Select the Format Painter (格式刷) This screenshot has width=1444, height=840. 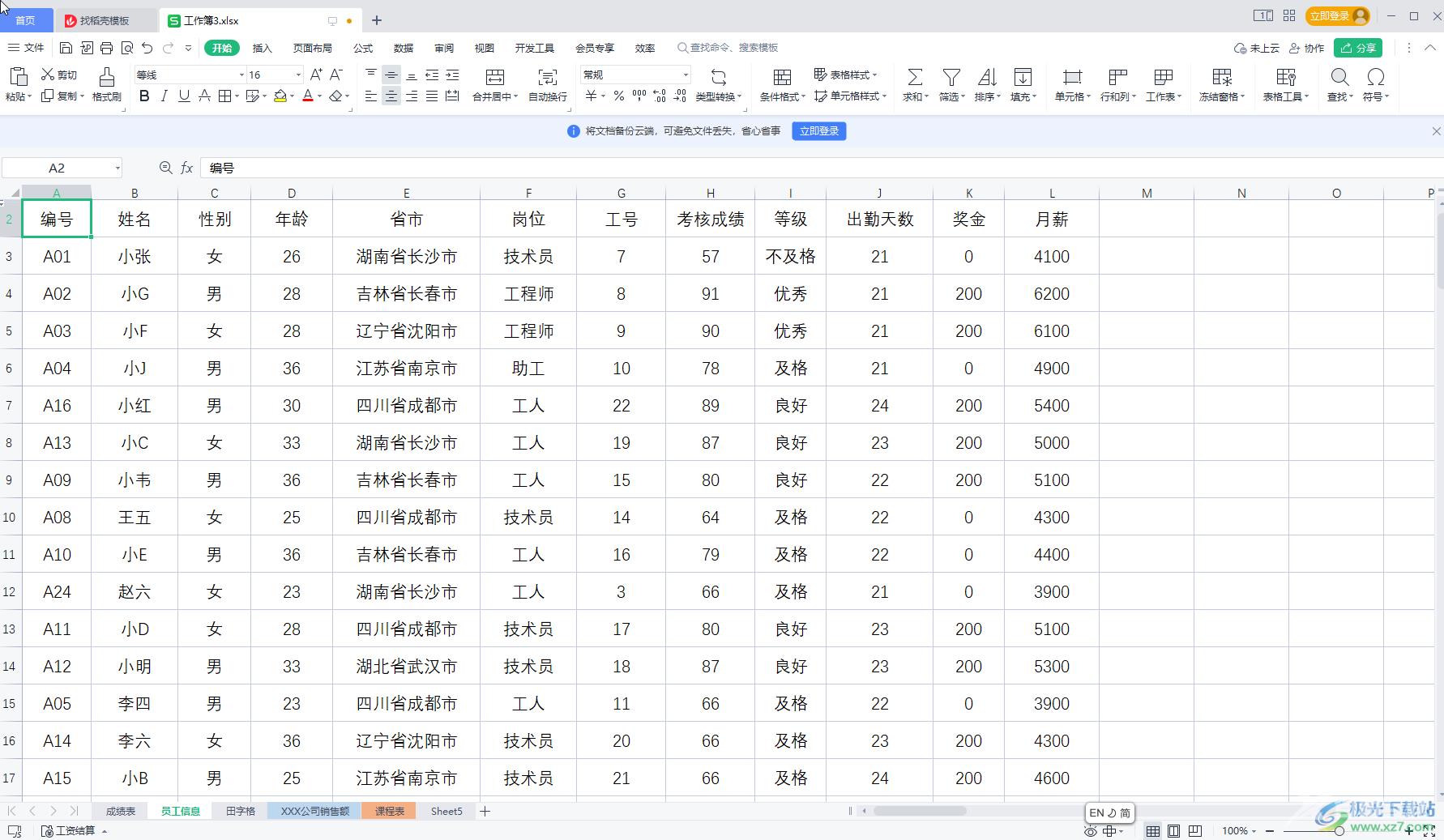(107, 84)
